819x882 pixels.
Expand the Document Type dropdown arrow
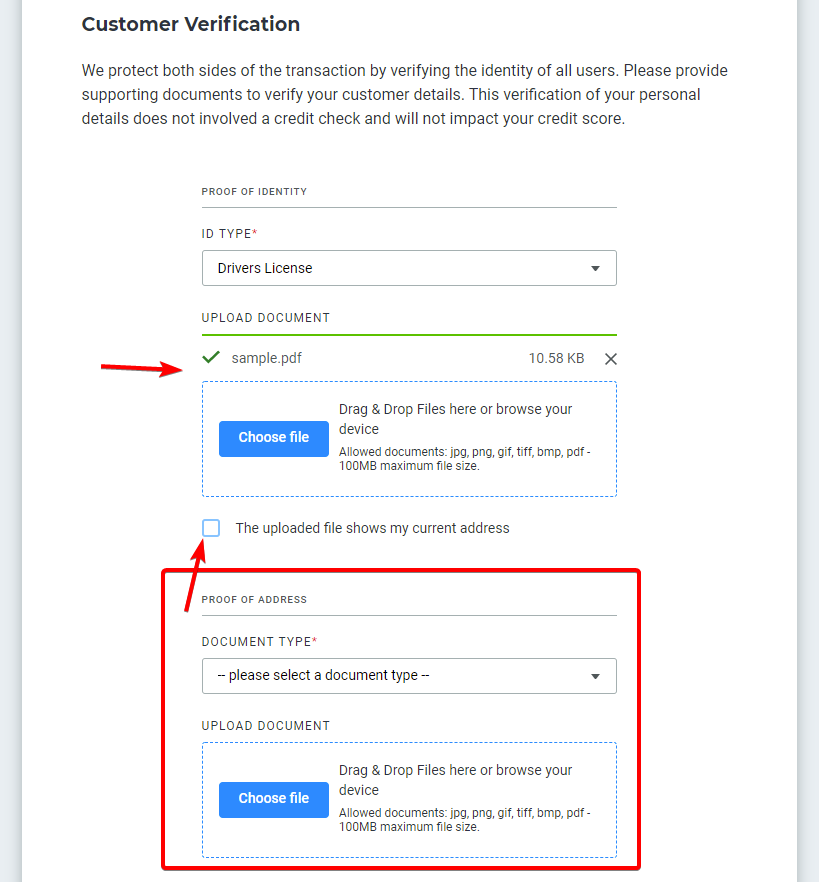[x=595, y=676]
